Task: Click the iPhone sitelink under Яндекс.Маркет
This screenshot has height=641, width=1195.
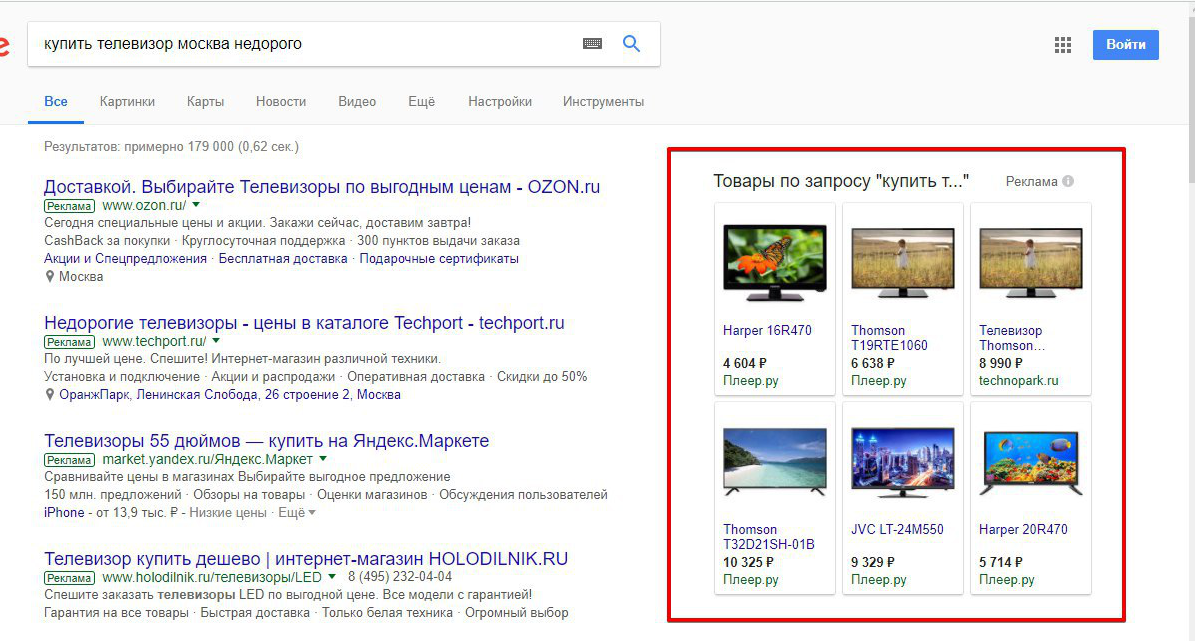Action: 64,513
